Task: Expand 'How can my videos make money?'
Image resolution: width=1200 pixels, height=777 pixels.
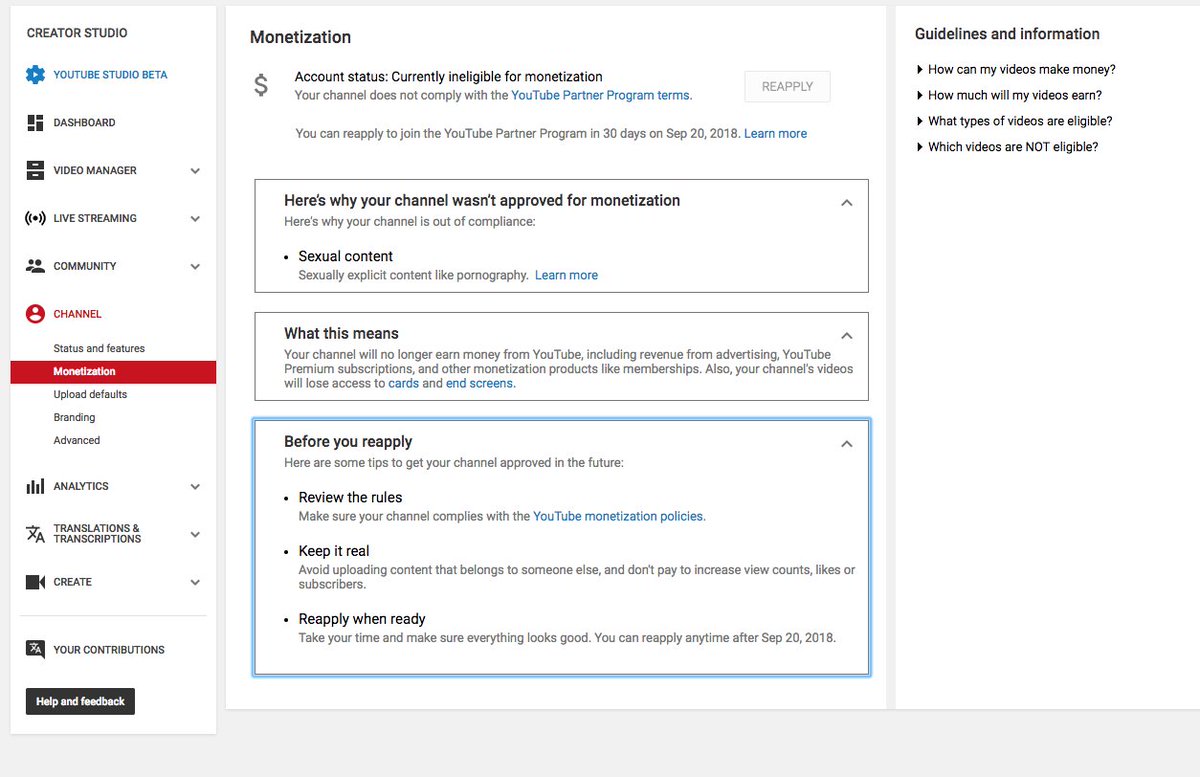Action: click(x=1015, y=70)
